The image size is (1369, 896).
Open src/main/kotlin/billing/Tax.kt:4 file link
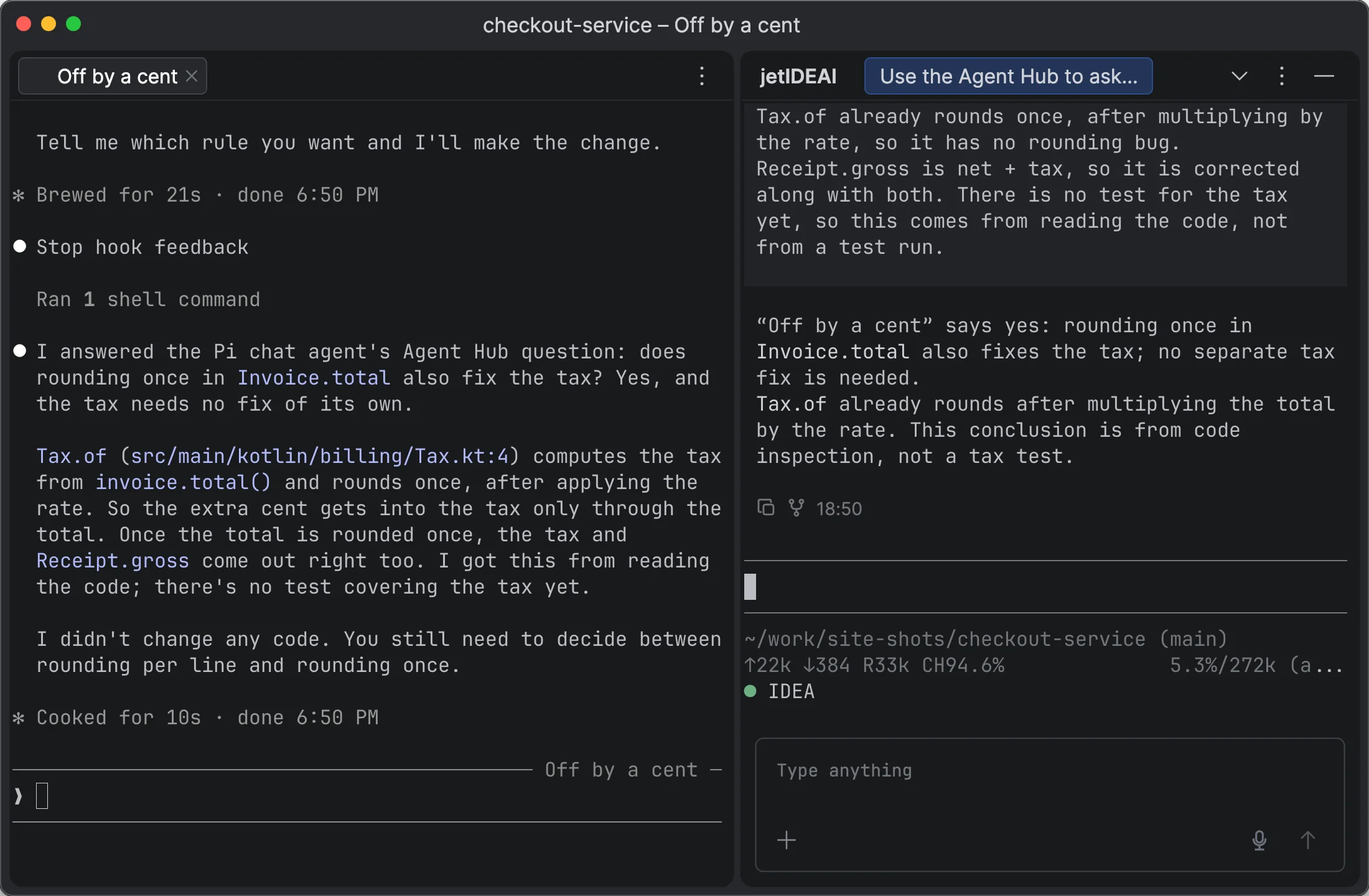click(x=320, y=456)
